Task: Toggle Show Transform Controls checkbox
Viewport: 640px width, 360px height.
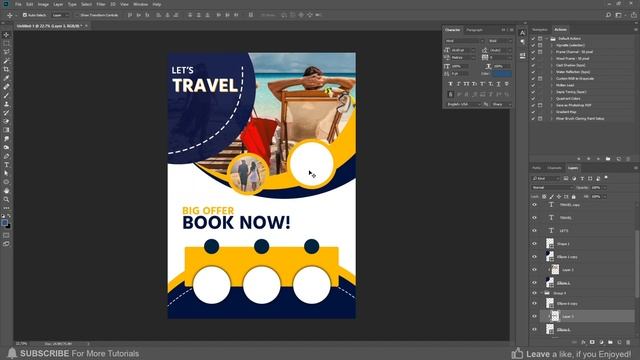Action: pyautogui.click(x=78, y=15)
